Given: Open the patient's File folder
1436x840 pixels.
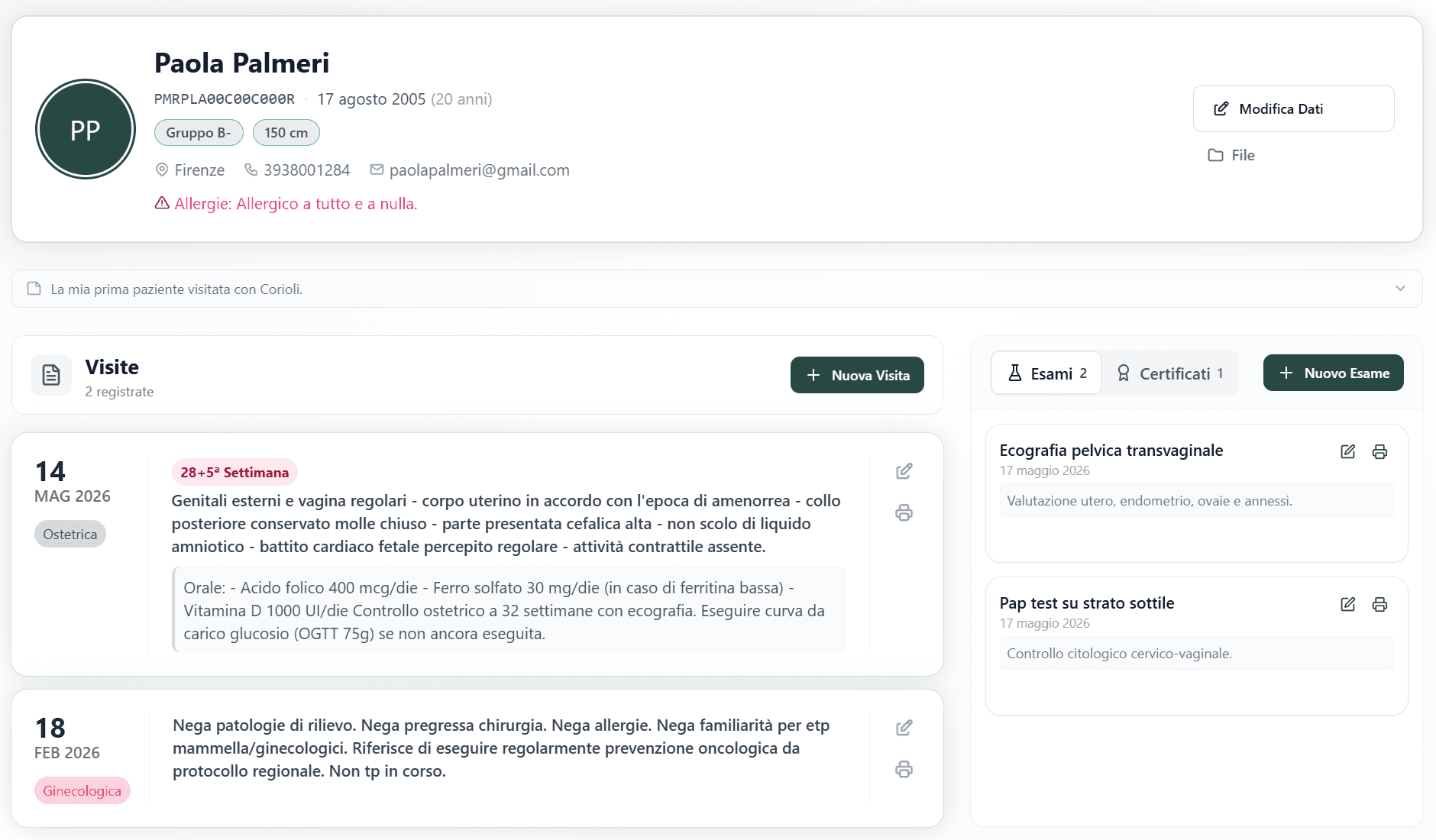Looking at the screenshot, I should 1231,155.
